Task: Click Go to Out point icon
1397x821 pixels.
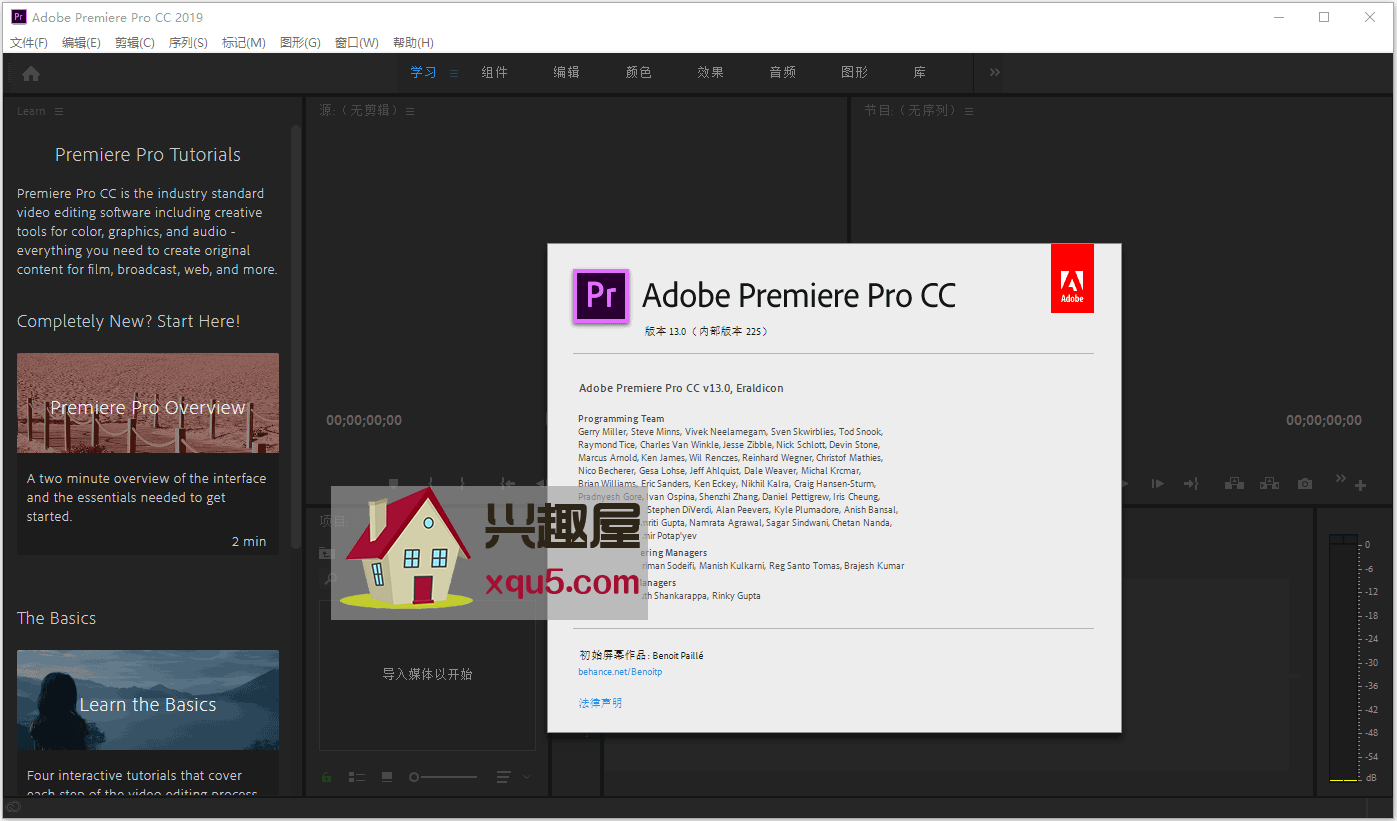Action: pos(1191,484)
